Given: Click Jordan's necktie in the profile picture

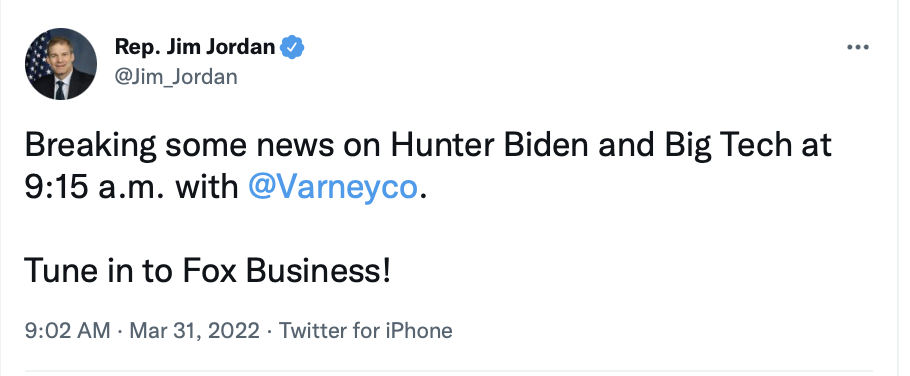Looking at the screenshot, I should [x=60, y=90].
